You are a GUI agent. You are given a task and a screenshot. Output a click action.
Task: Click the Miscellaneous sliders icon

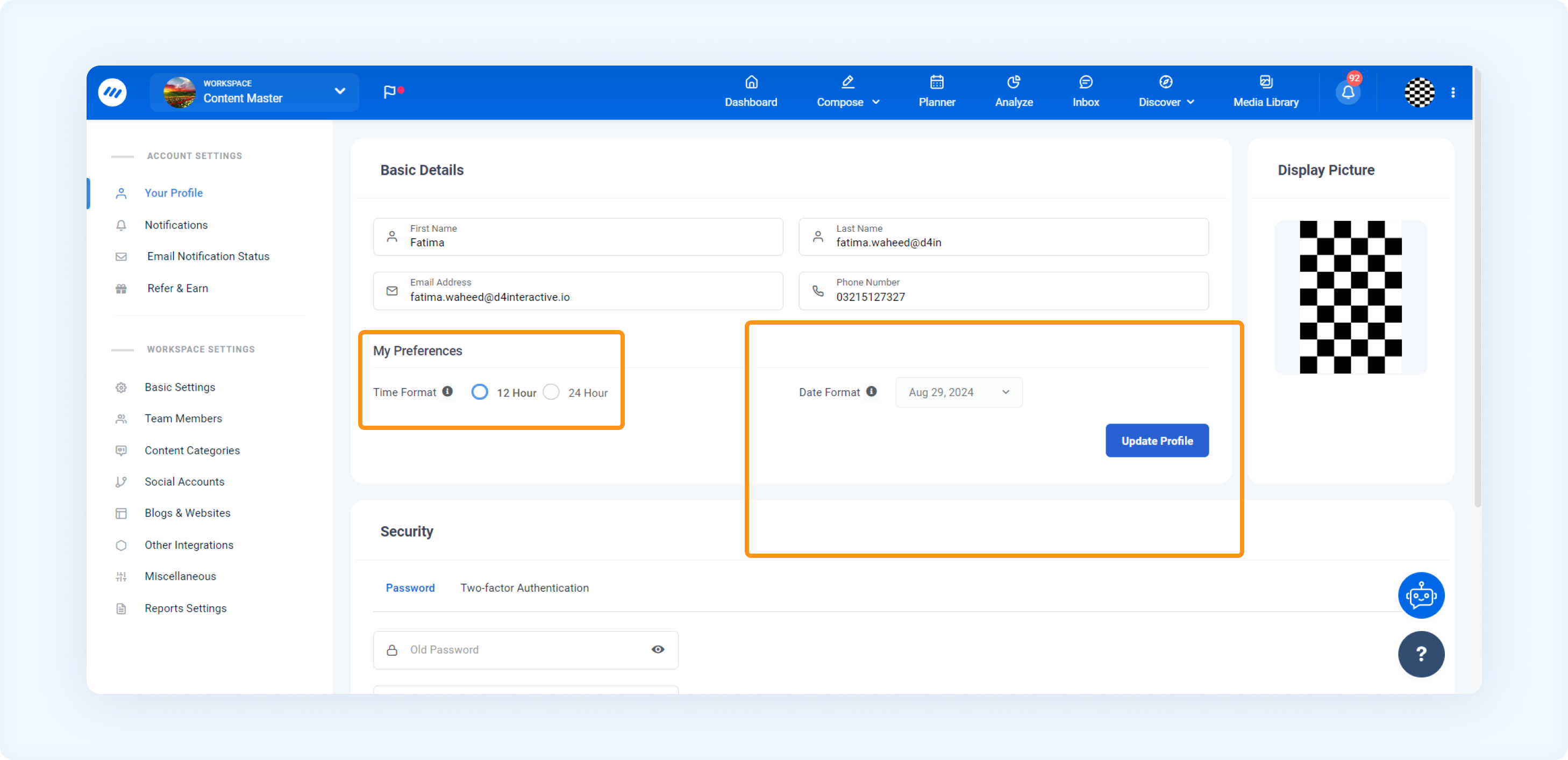[x=121, y=577]
